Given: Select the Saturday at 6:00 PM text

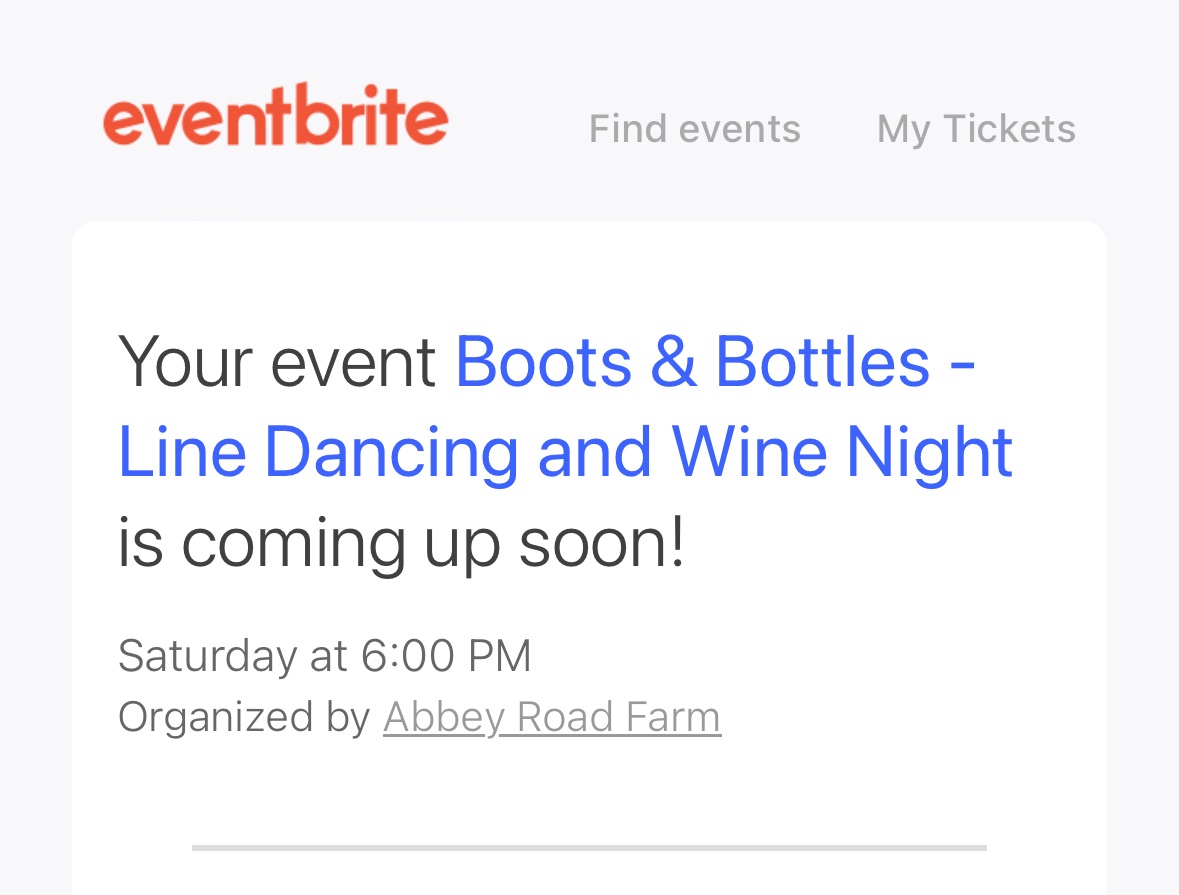Looking at the screenshot, I should (x=324, y=656).
